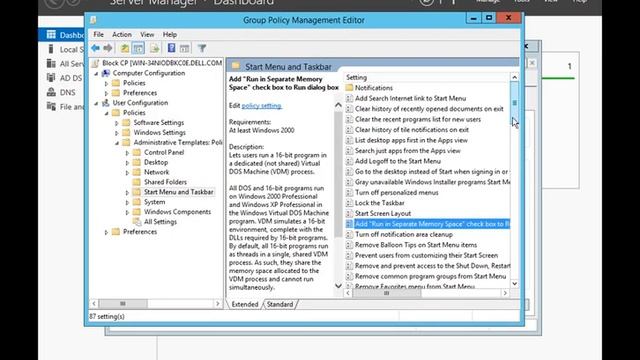640x360 pixels.
Task: Select Turn off notification area cleanup
Action: 404,234
